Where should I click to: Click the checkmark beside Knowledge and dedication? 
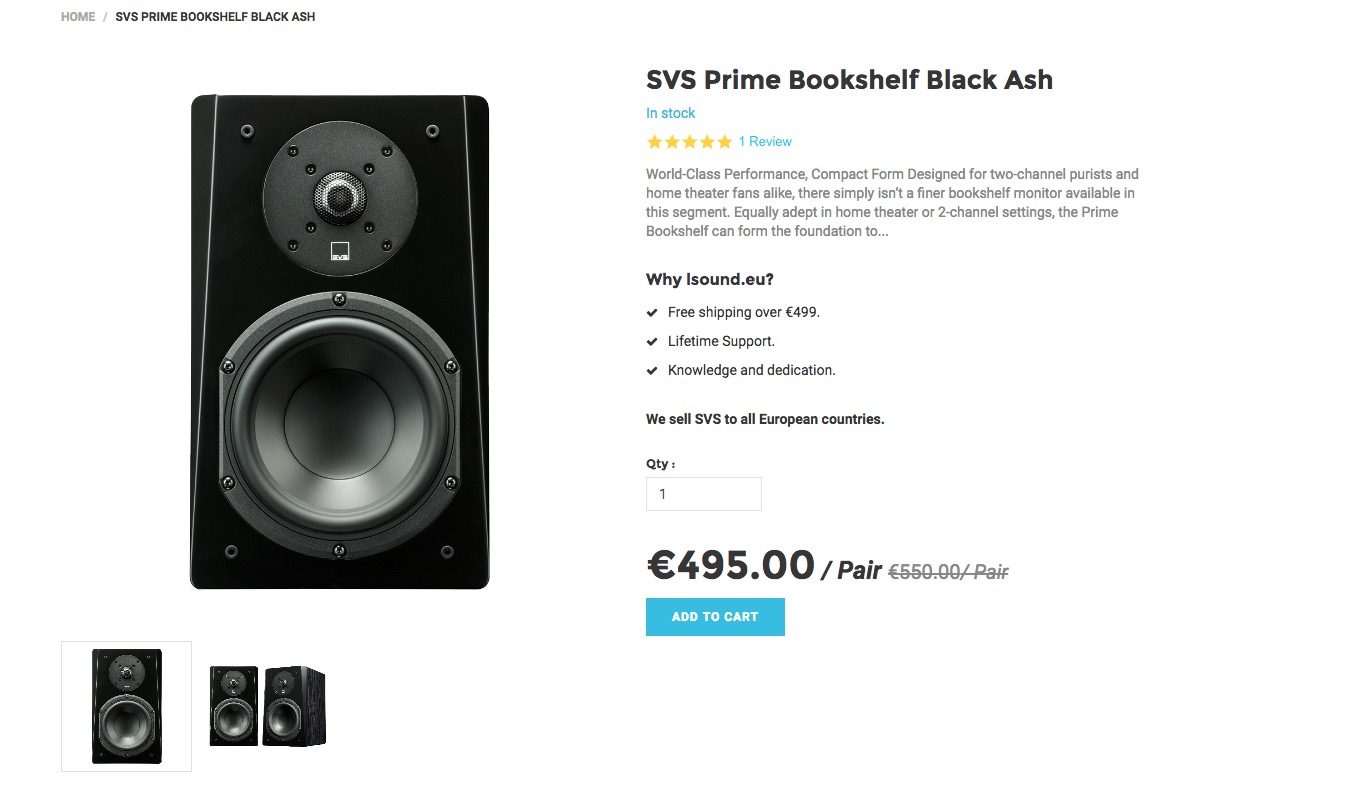pos(652,371)
